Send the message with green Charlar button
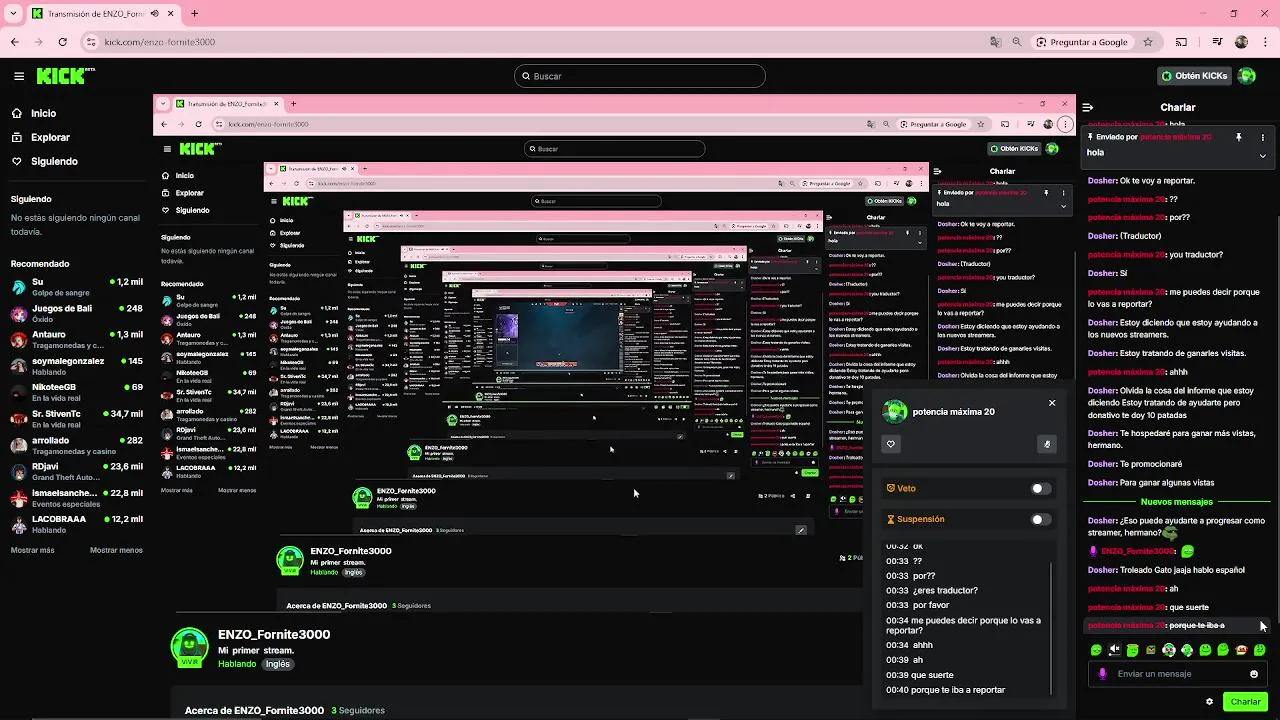Image resolution: width=1280 pixels, height=720 pixels. pos(1245,702)
